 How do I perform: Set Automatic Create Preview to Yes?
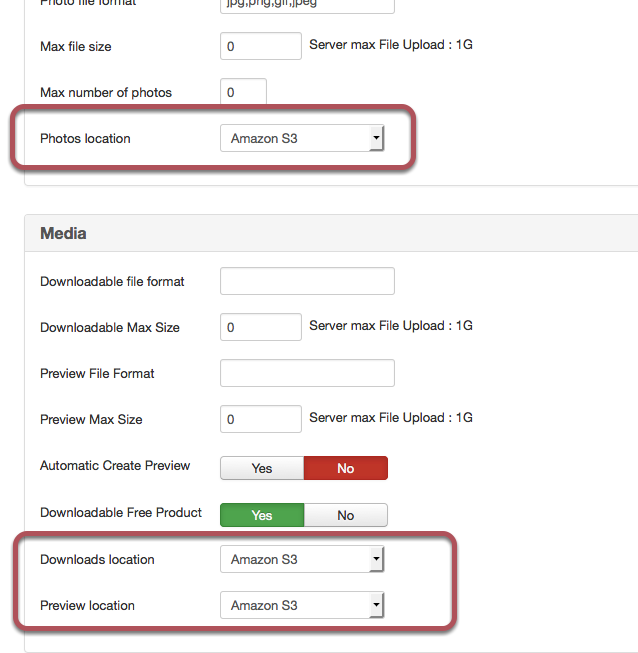[x=262, y=468]
